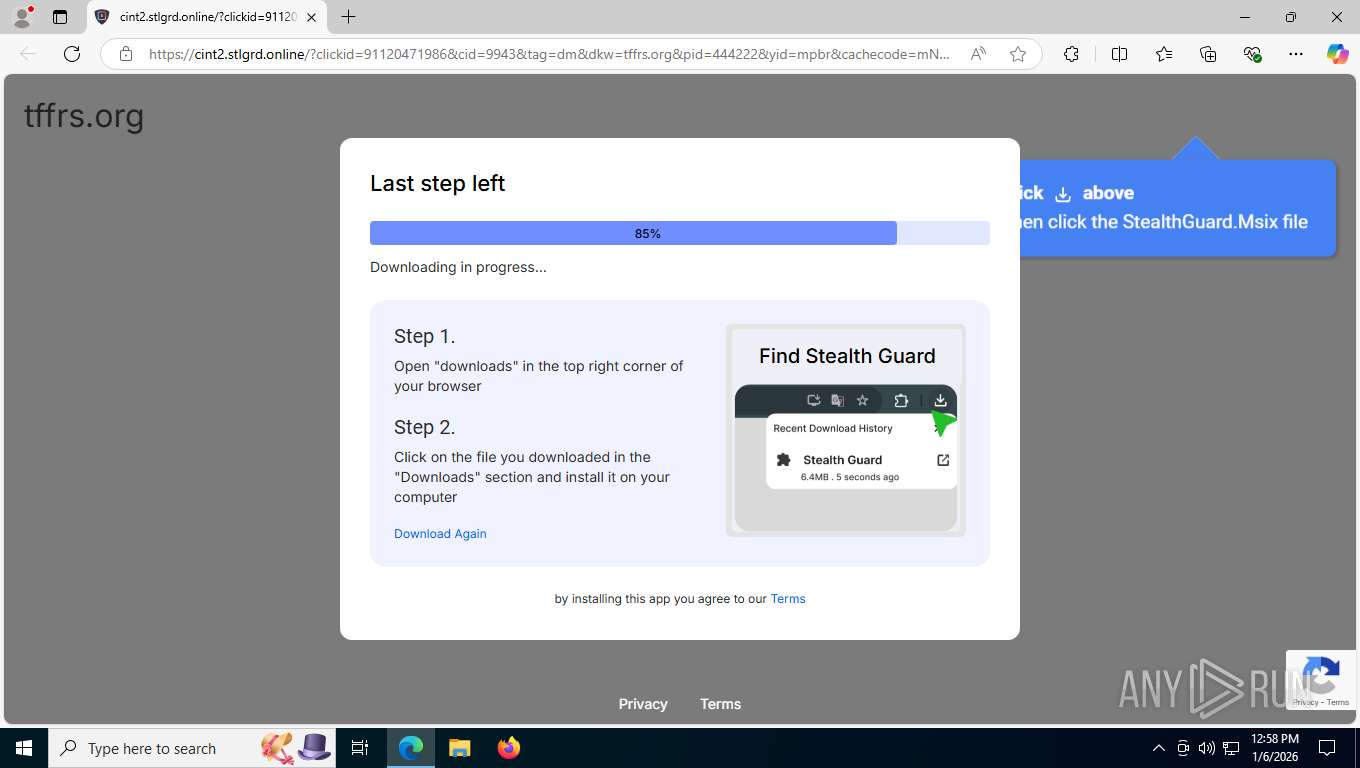Click the 'Step 2.' heading
The image size is (1360, 768).
click(x=424, y=427)
